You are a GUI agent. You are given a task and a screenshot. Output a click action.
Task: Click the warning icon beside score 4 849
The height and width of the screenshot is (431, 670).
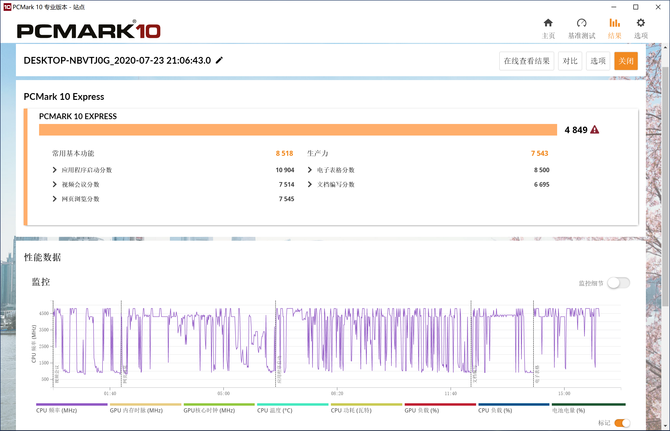tap(595, 129)
